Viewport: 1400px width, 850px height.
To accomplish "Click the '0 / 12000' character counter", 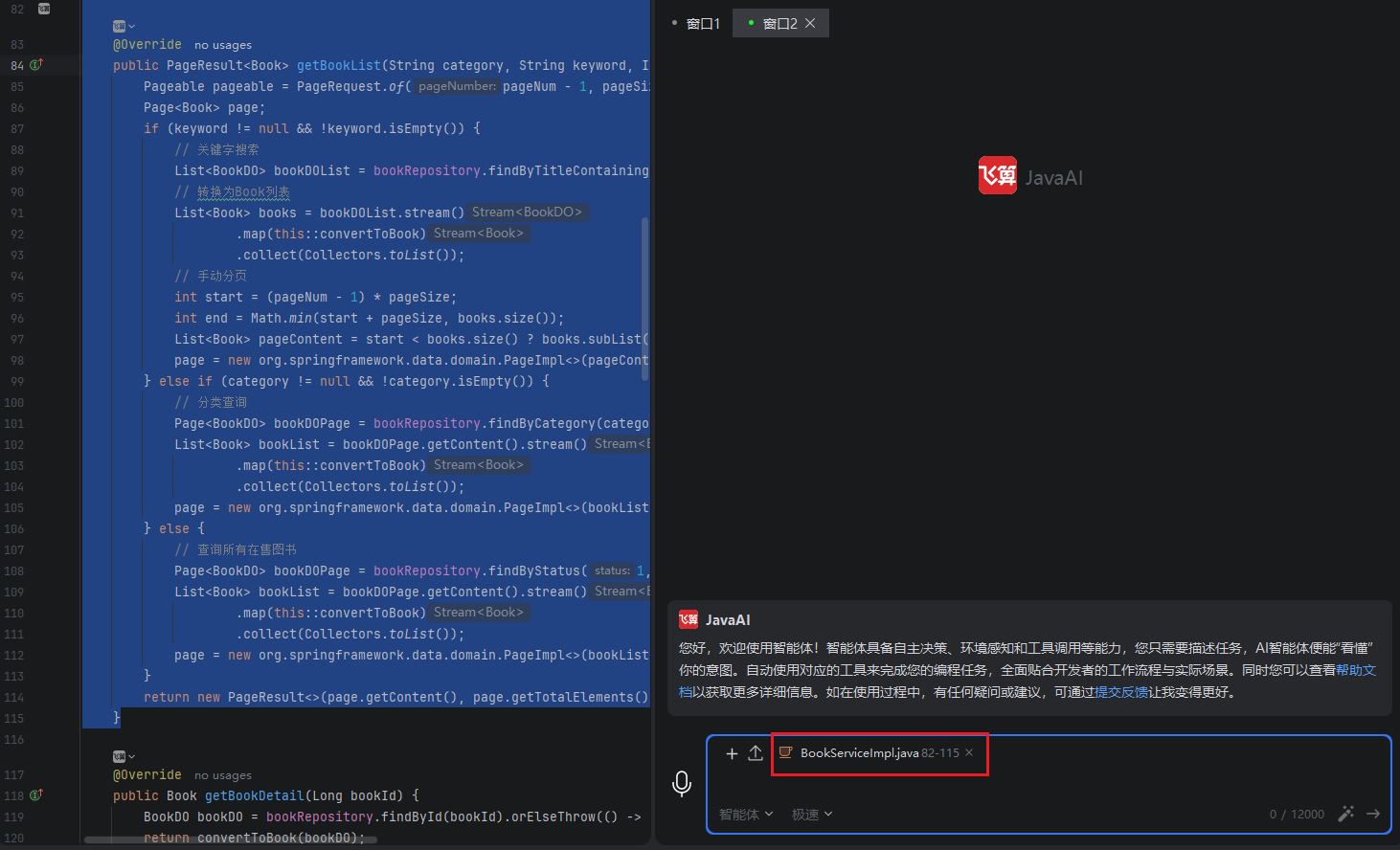I will 1297,814.
